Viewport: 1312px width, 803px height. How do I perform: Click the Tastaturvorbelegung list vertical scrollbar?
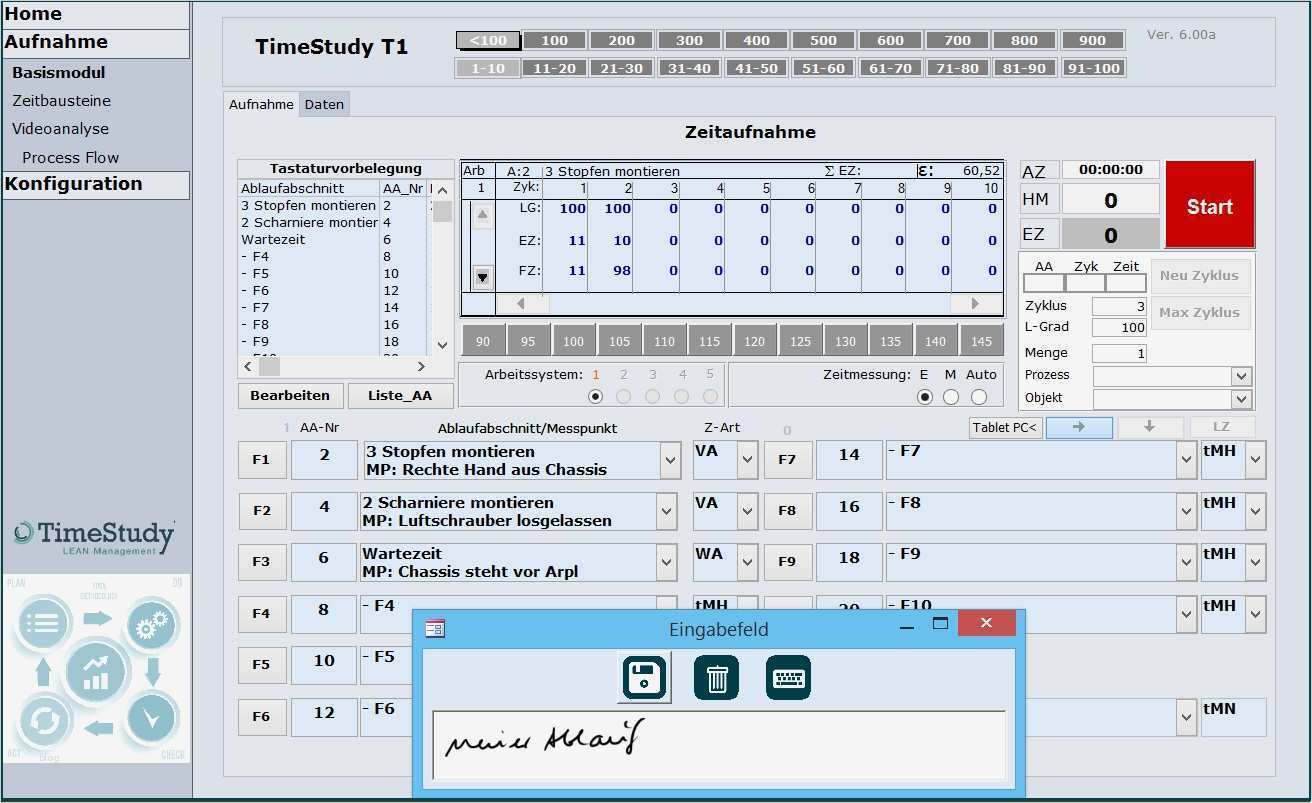442,269
